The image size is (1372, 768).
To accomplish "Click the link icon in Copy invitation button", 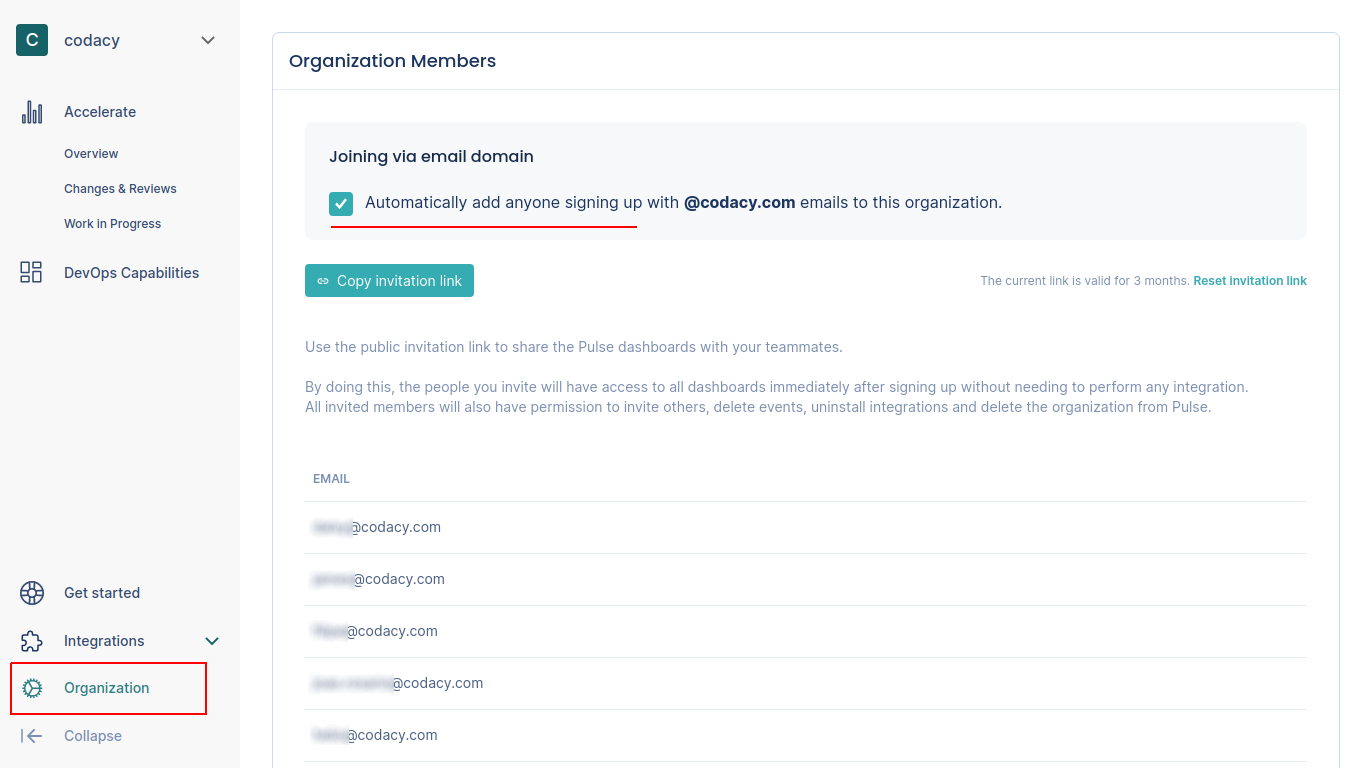I will coord(323,281).
